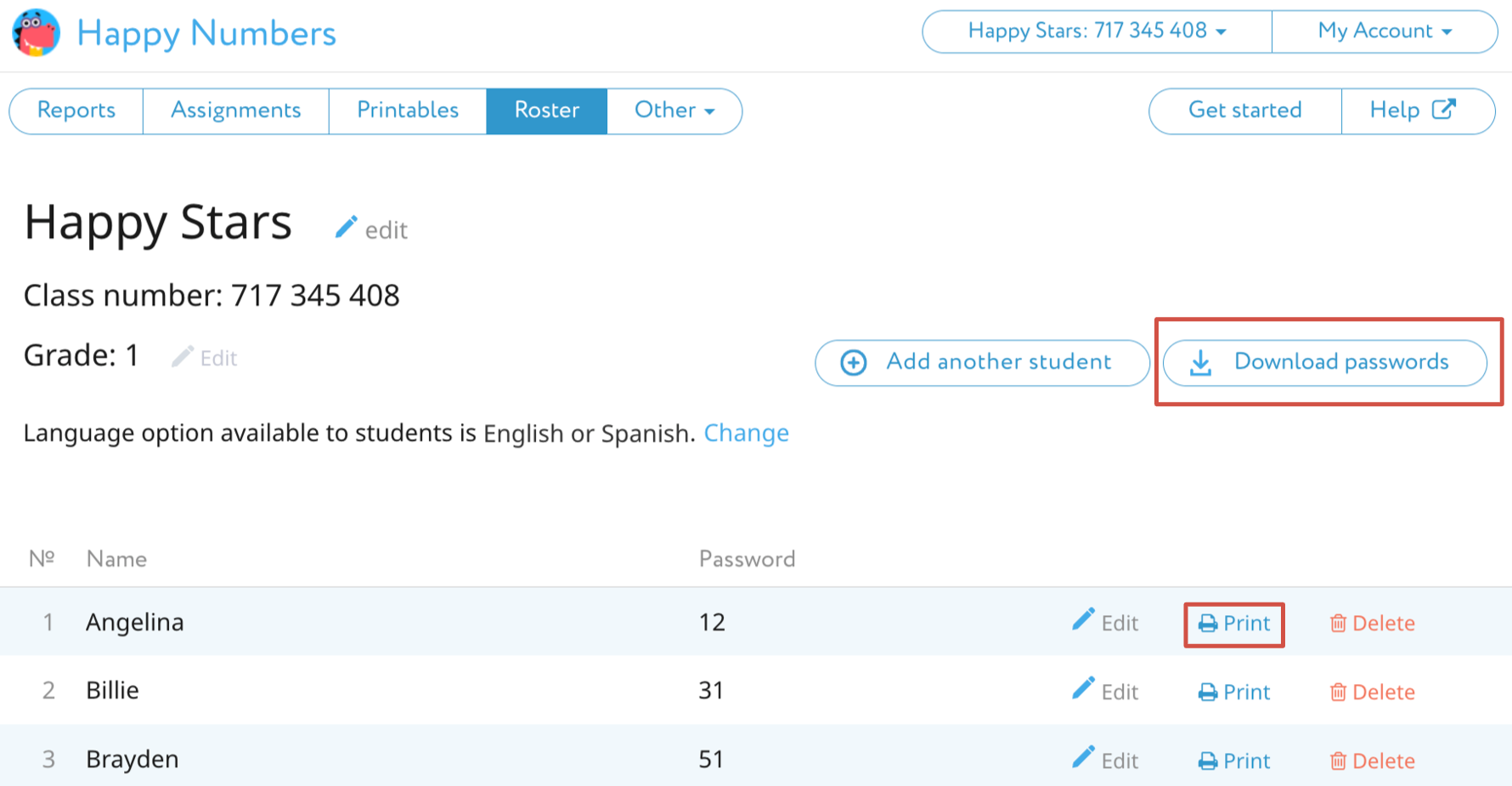Viewport: 1512px width, 786px height.
Task: Click the plus icon to add student
Action: point(854,363)
